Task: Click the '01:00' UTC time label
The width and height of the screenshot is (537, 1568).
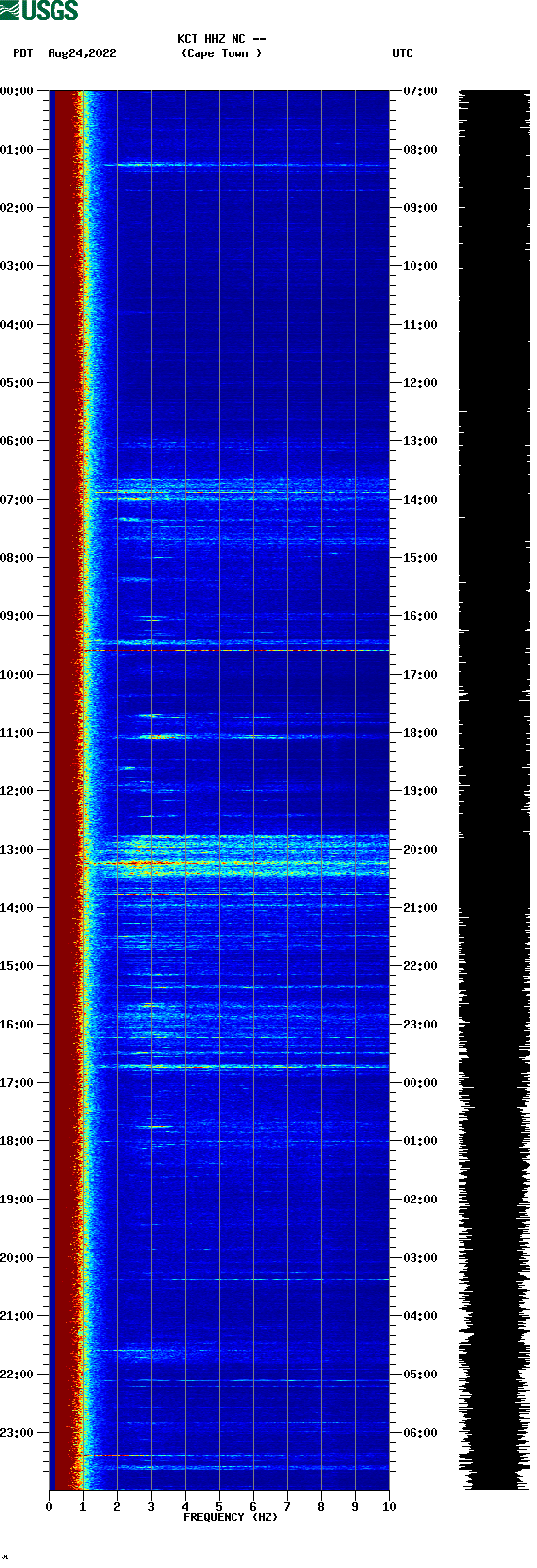Action: coord(420,1141)
